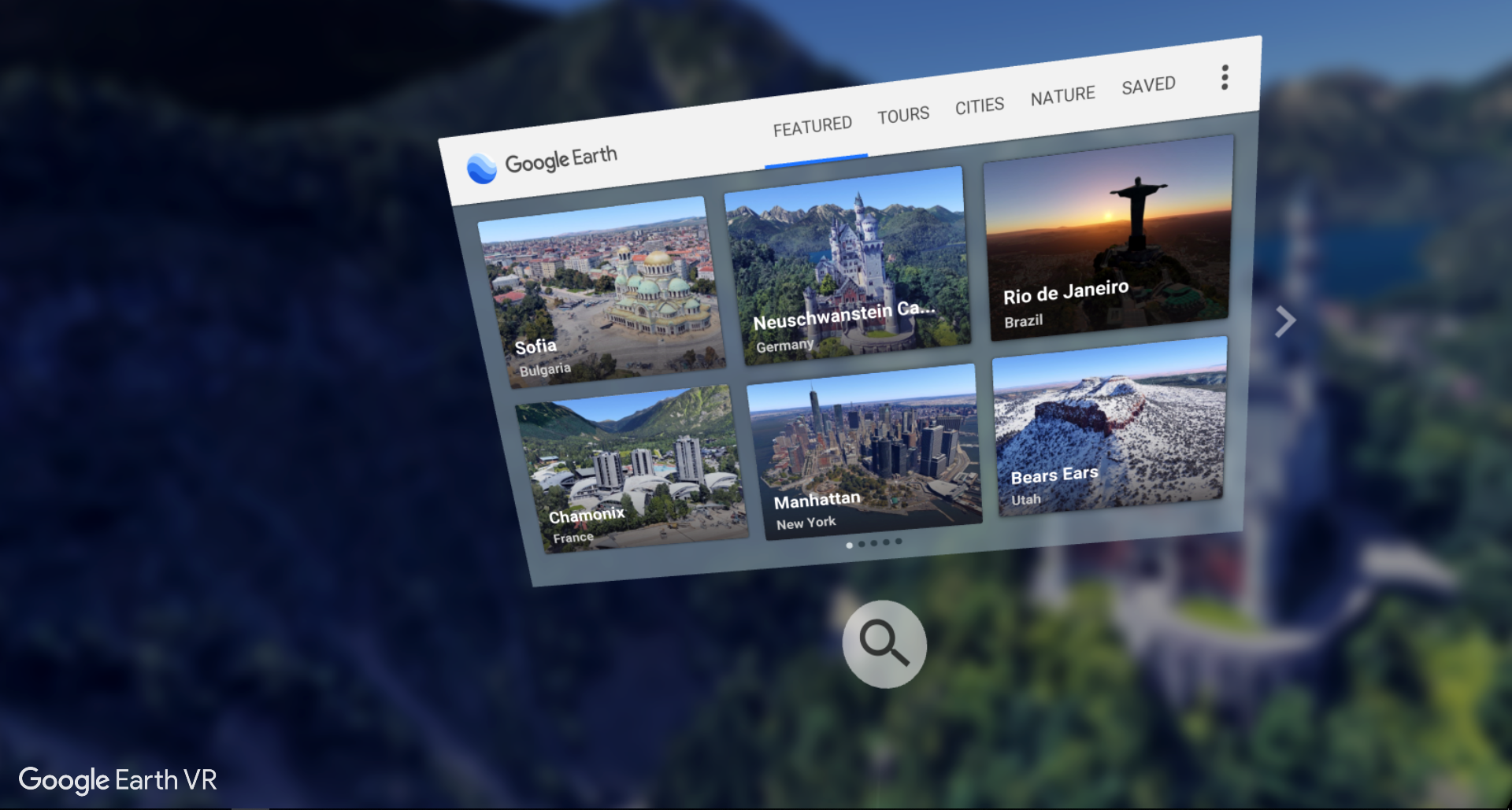Switch to the CITIES tab

(979, 105)
